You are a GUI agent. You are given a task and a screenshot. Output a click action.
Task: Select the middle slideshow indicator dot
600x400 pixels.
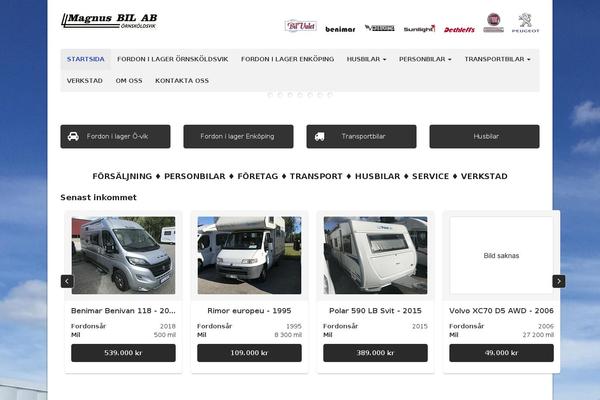[x=300, y=95]
